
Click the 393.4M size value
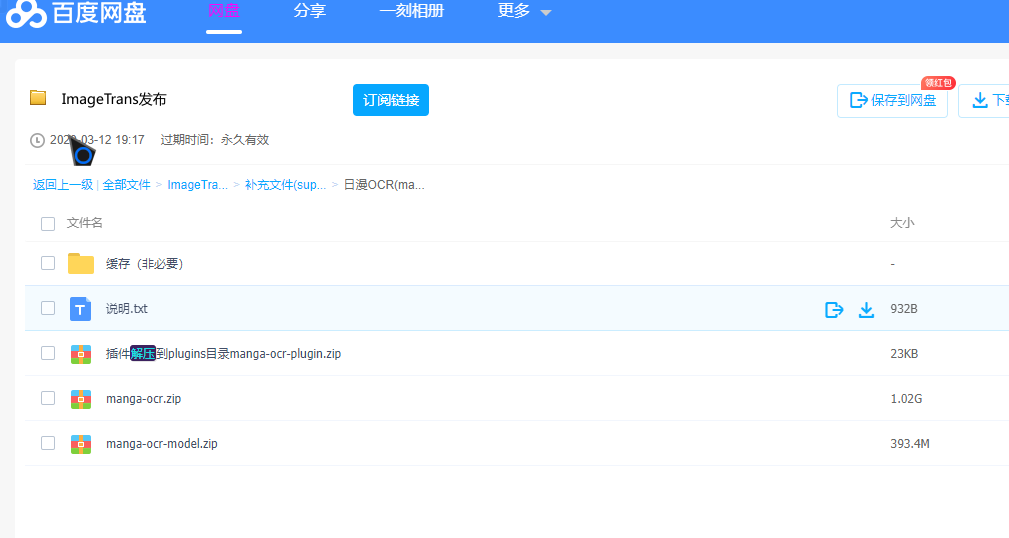pyautogui.click(x=910, y=444)
